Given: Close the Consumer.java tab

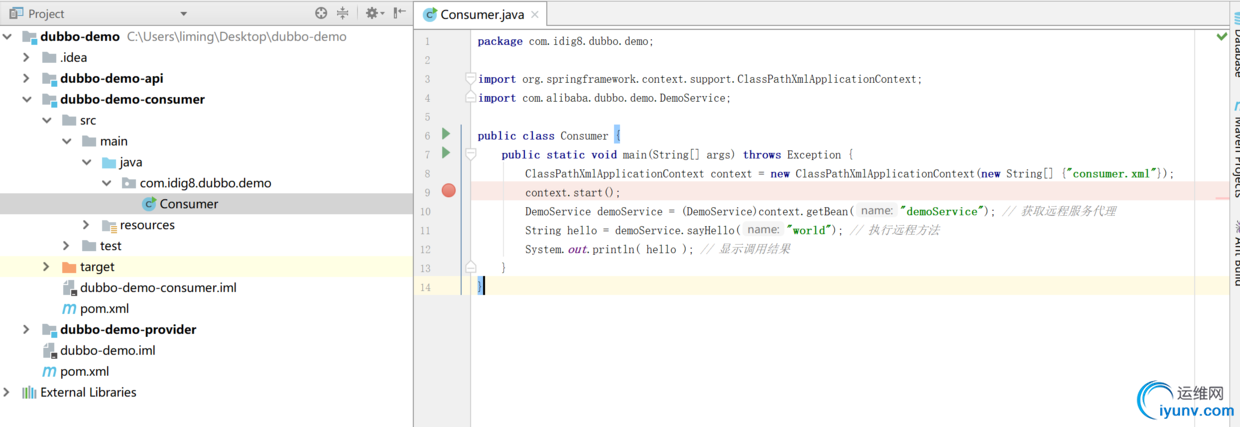Looking at the screenshot, I should pos(536,15).
